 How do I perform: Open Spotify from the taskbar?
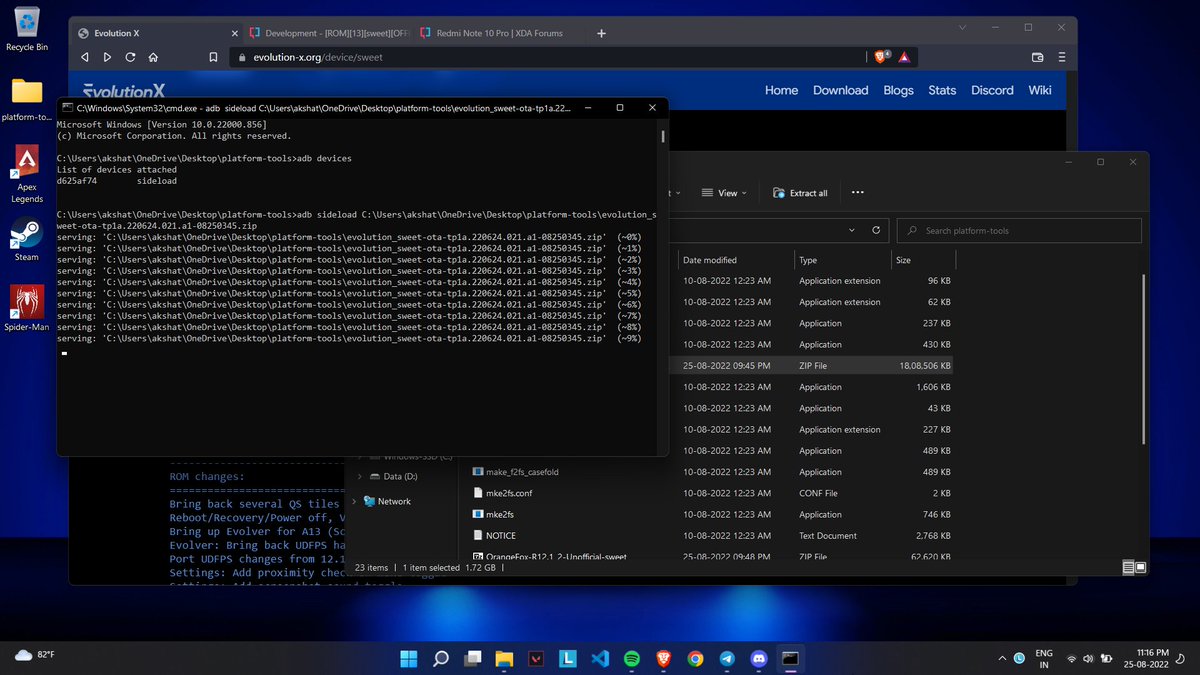[x=631, y=659]
